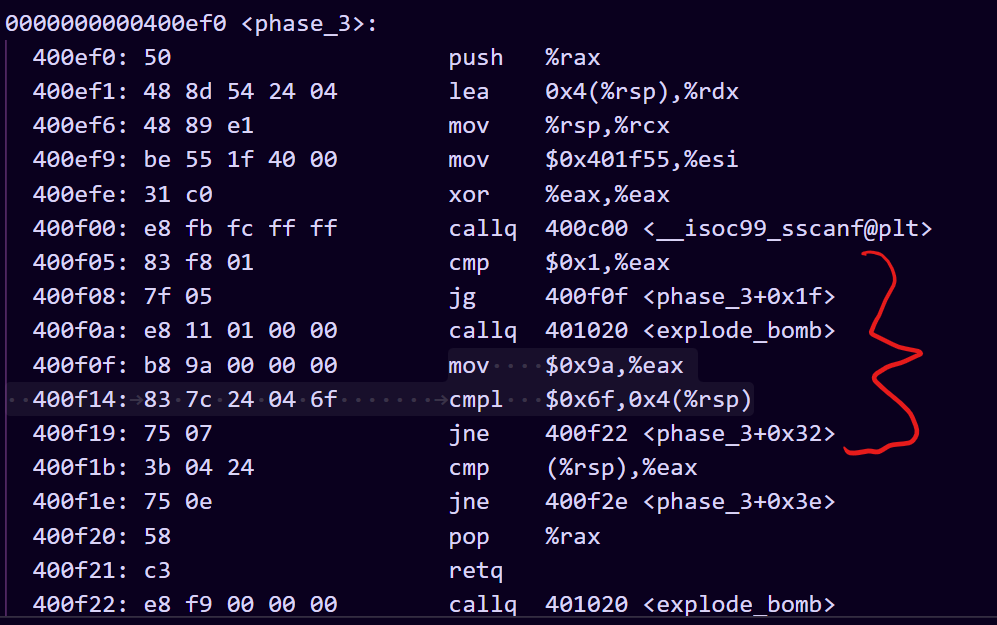Click the %rsp,%rcx operands of mov
Screen dimensions: 997x625
click(x=607, y=126)
